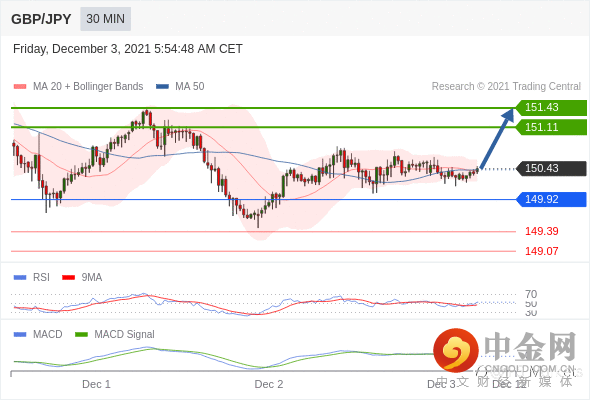The height and width of the screenshot is (400, 590).
Task: Click the 'Dec 3' time axis label
Action: [x=441, y=384]
